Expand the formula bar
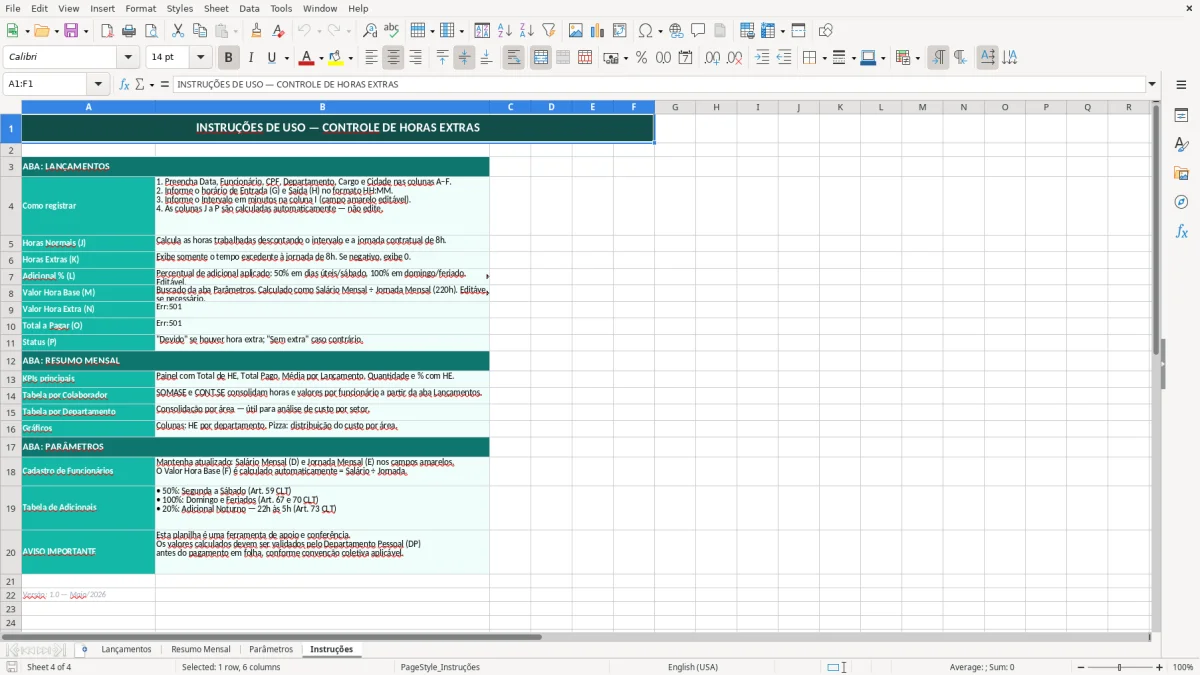 (x=1152, y=84)
